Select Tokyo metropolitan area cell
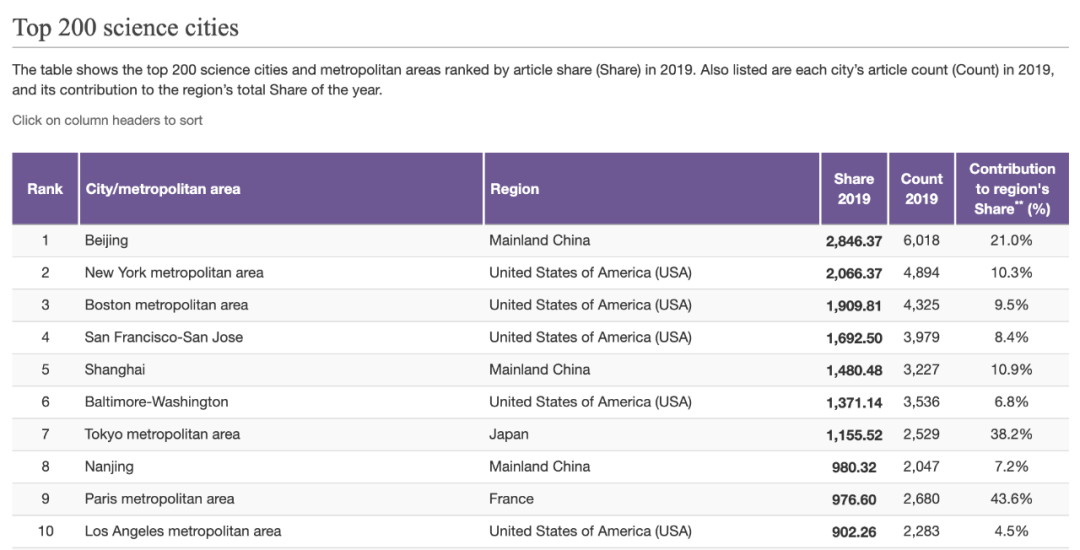Screen dimensions: 1080x550 pos(163,434)
